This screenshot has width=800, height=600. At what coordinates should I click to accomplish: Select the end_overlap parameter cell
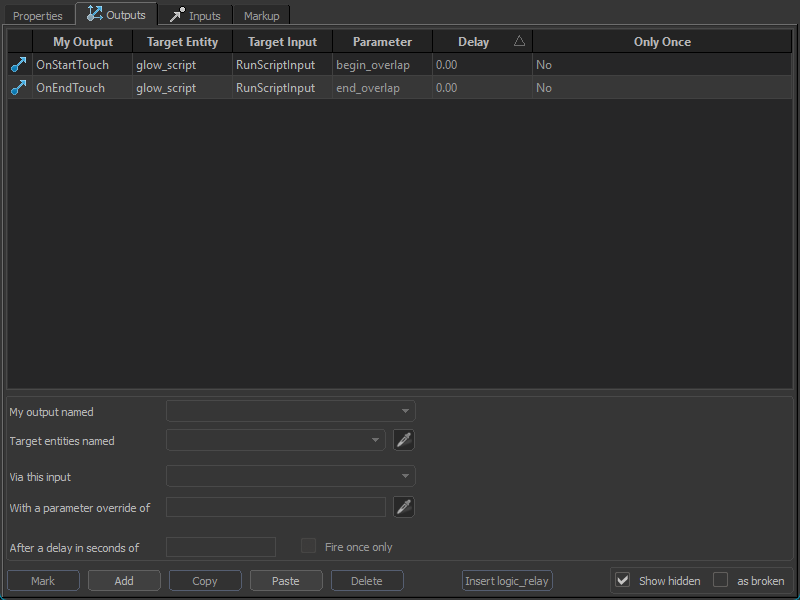368,88
